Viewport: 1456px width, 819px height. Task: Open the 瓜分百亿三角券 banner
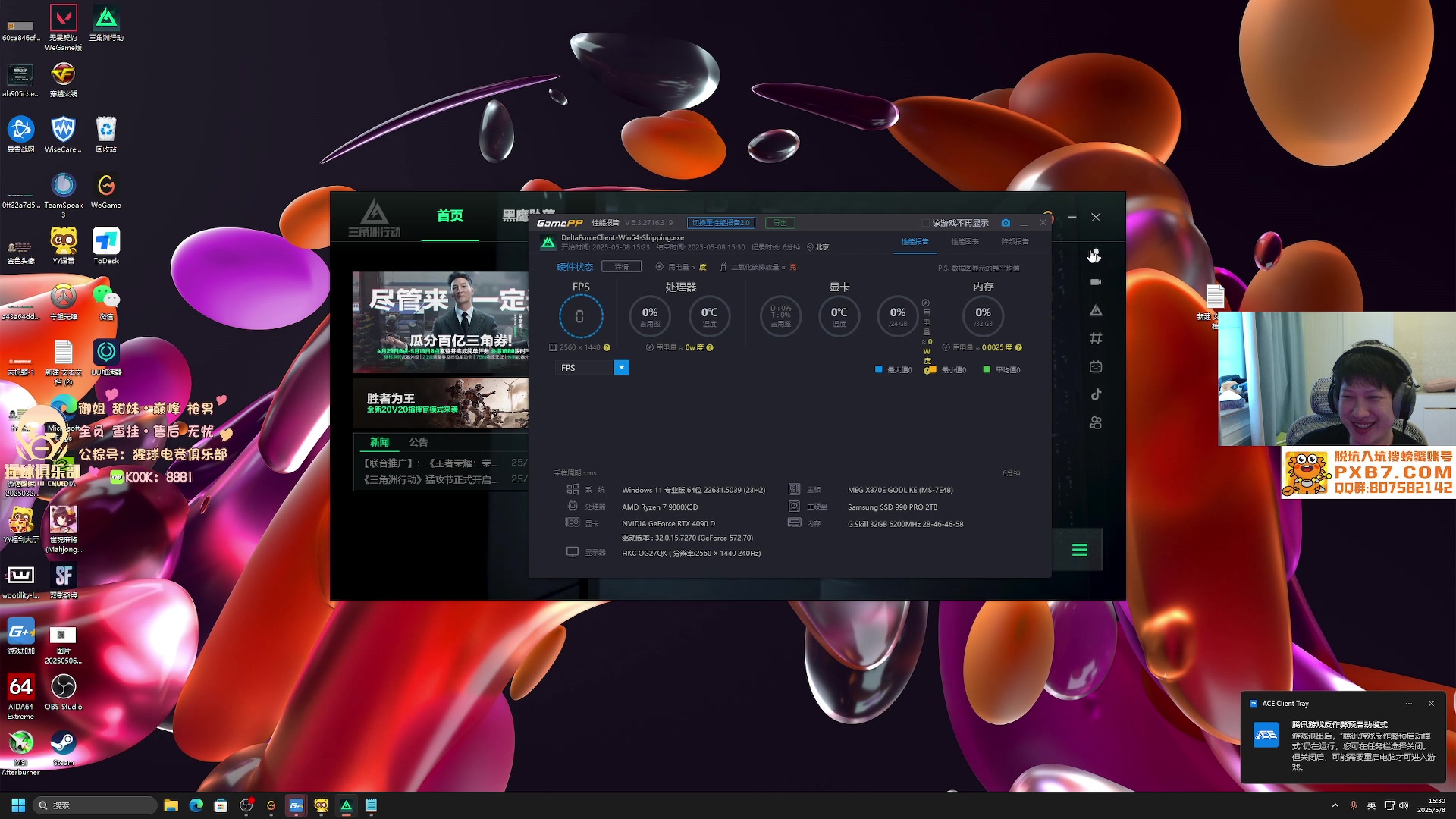point(441,322)
